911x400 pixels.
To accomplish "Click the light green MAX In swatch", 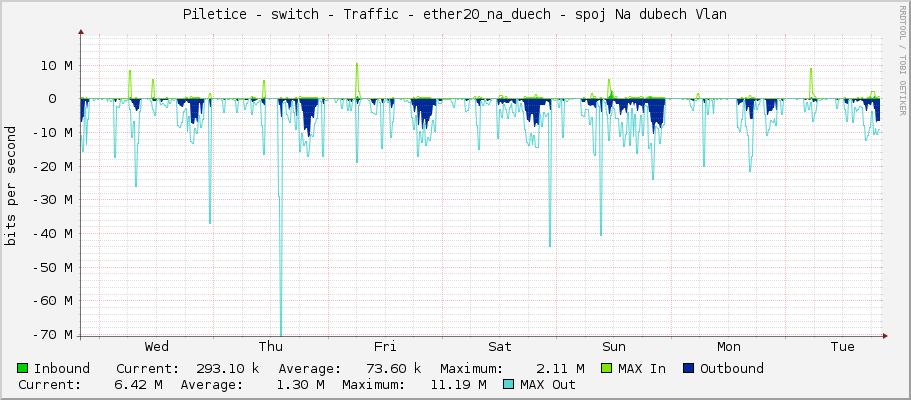I will point(607,368).
